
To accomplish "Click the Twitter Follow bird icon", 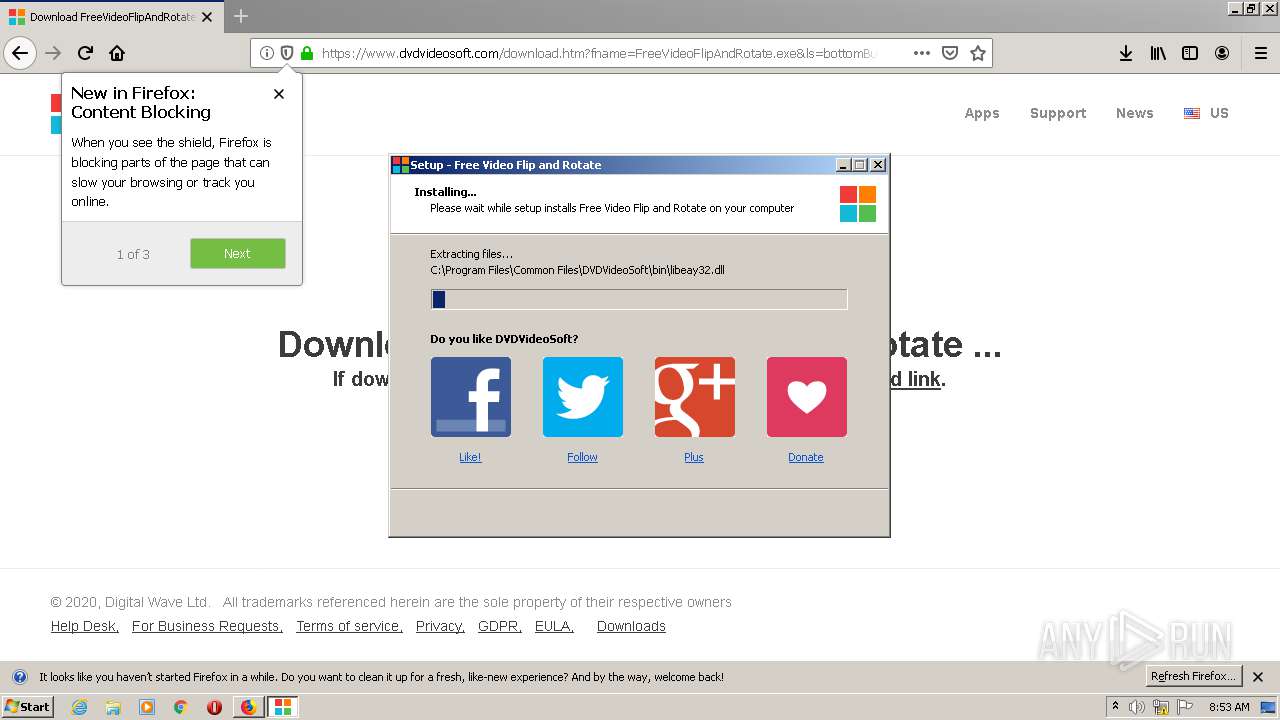I will tap(582, 397).
